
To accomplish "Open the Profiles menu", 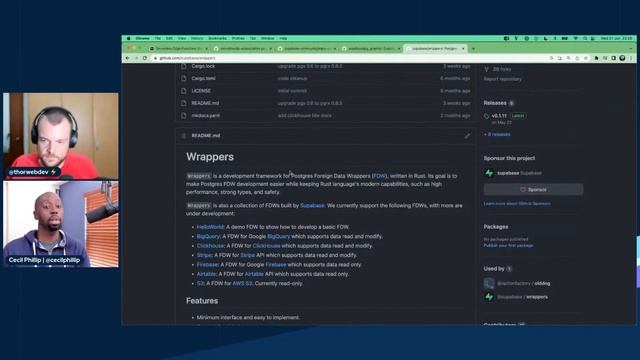I will pyautogui.click(x=238, y=38).
